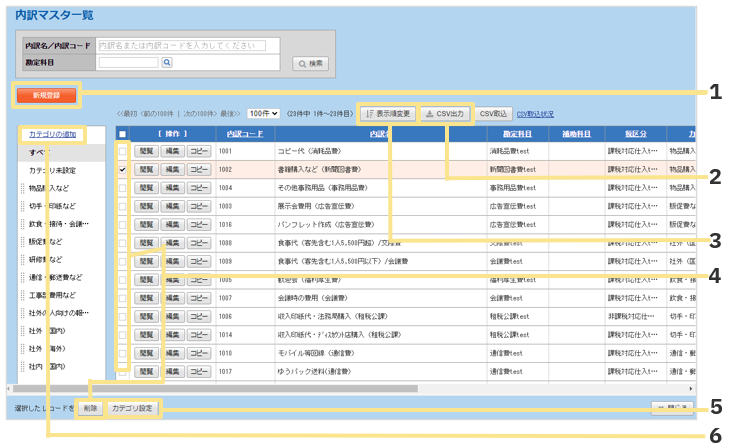729x448 pixels.
Task: Click the 表示順変更 sort order button
Action: point(385,114)
